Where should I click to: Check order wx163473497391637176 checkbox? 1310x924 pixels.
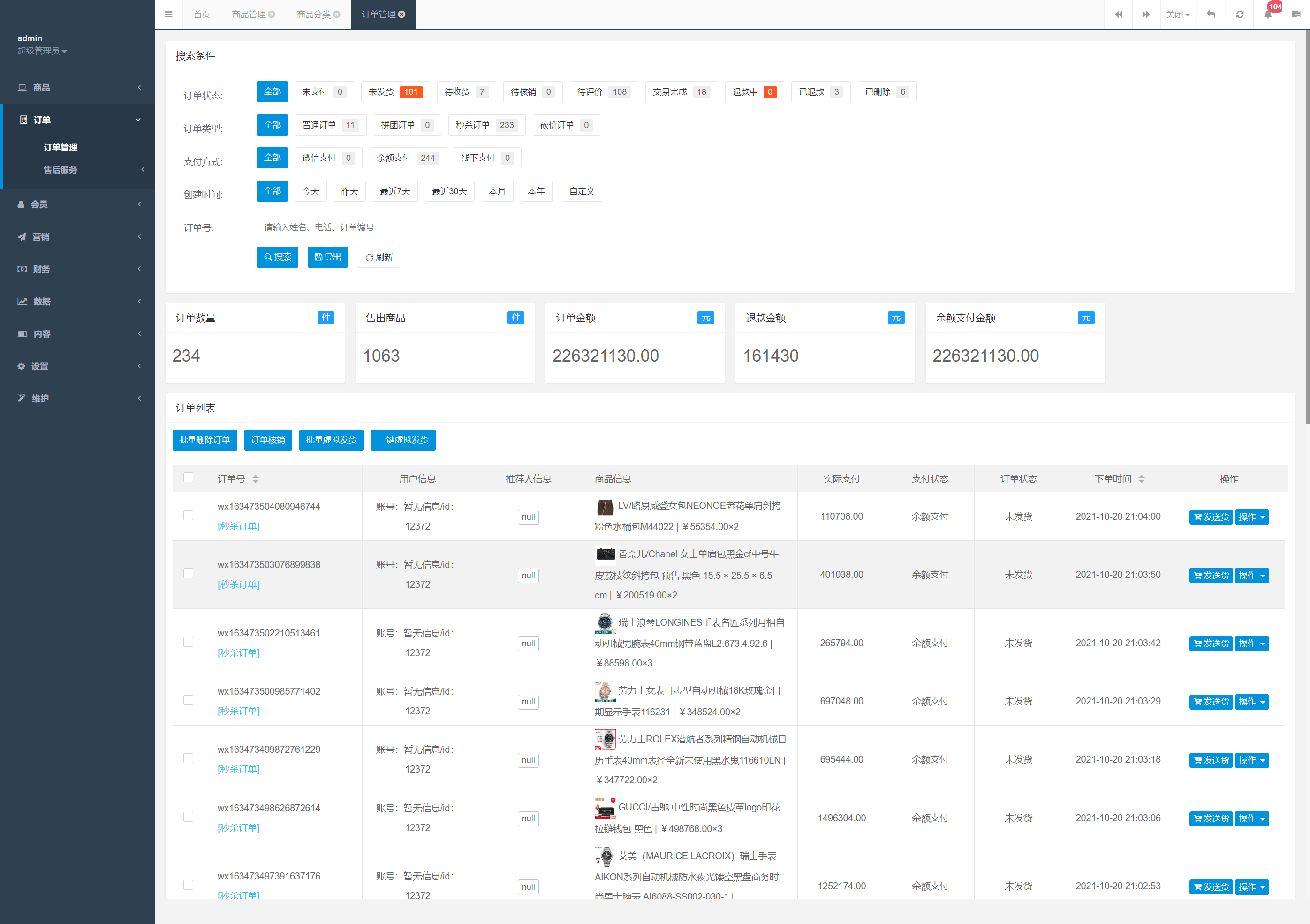point(188,885)
